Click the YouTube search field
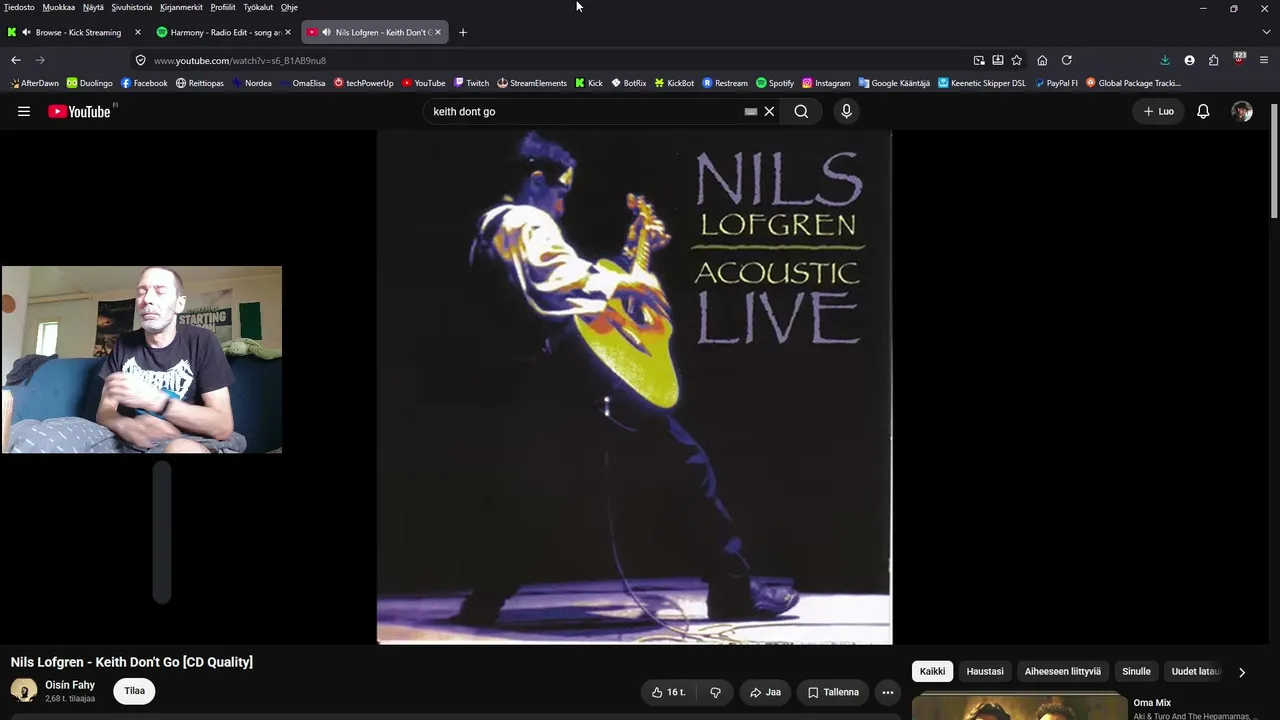 pyautogui.click(x=585, y=111)
